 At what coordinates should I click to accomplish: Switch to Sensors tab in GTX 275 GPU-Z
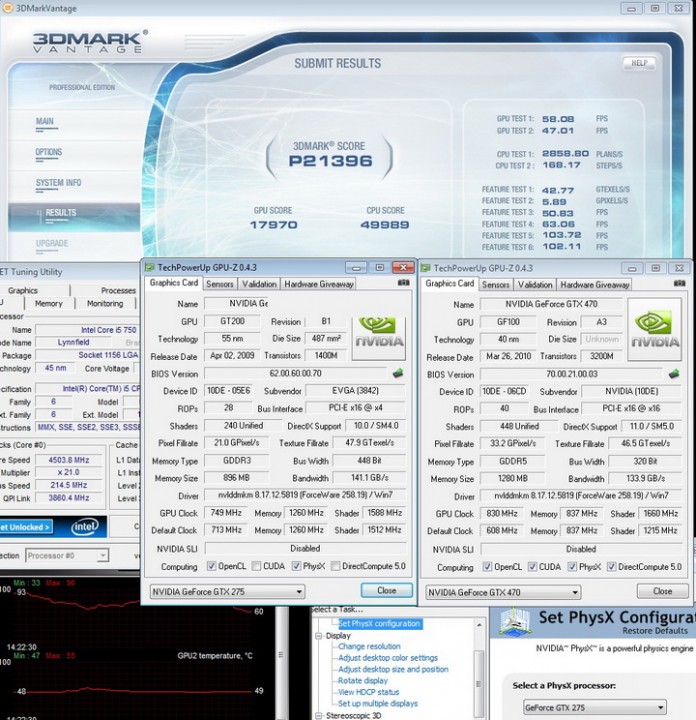click(220, 284)
